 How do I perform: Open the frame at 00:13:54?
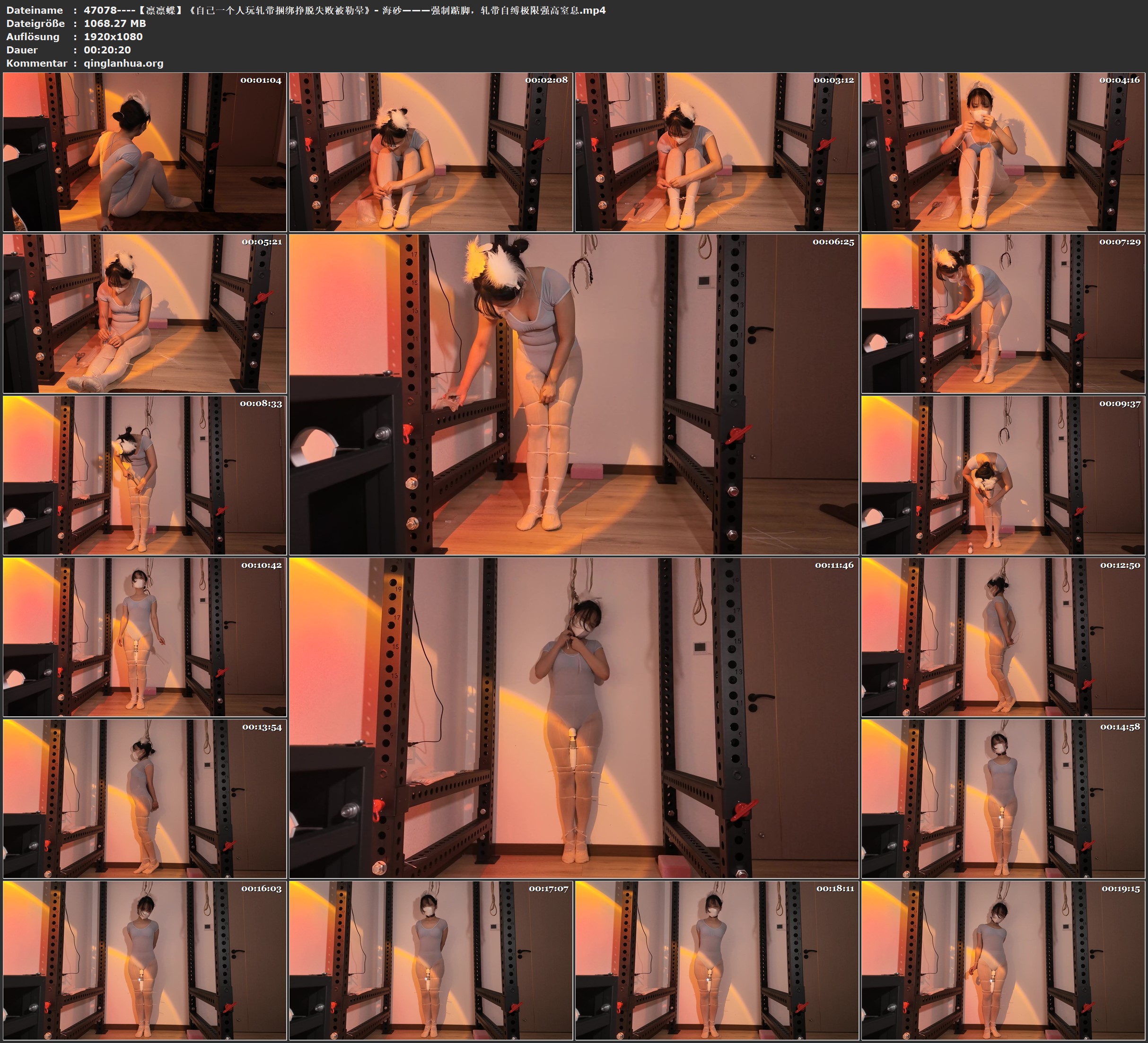(145, 798)
